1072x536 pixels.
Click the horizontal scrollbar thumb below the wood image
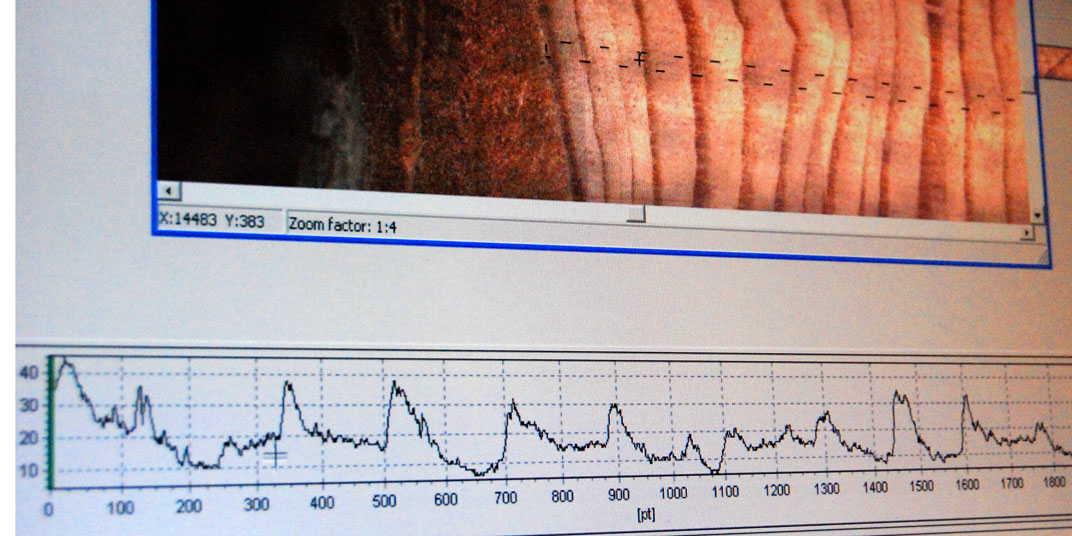coord(636,215)
